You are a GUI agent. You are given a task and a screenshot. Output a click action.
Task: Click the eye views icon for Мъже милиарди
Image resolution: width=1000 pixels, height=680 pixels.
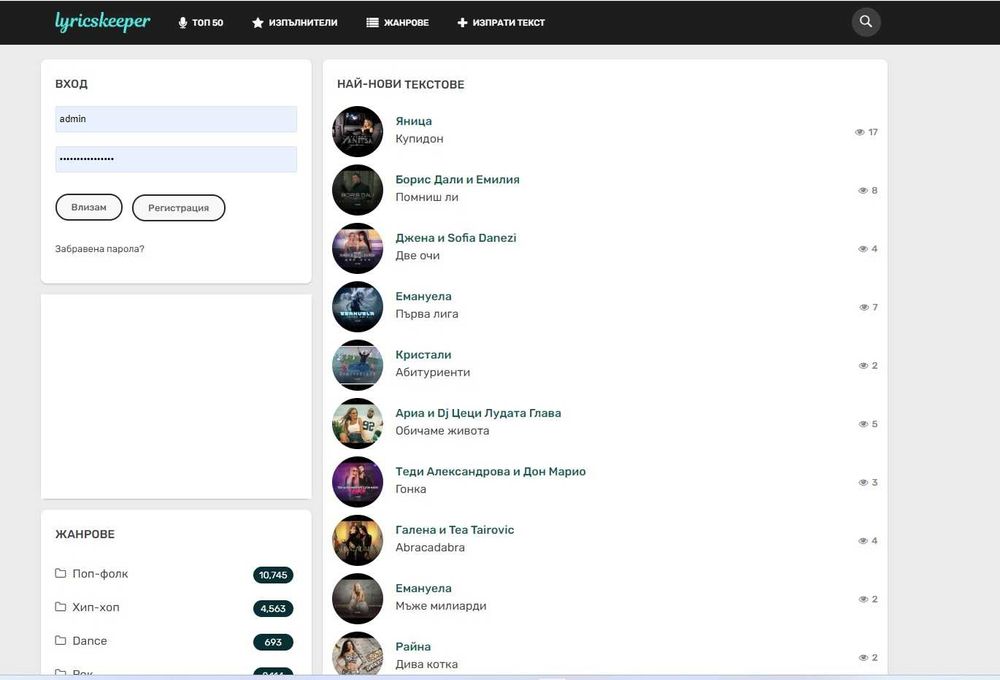[863, 599]
